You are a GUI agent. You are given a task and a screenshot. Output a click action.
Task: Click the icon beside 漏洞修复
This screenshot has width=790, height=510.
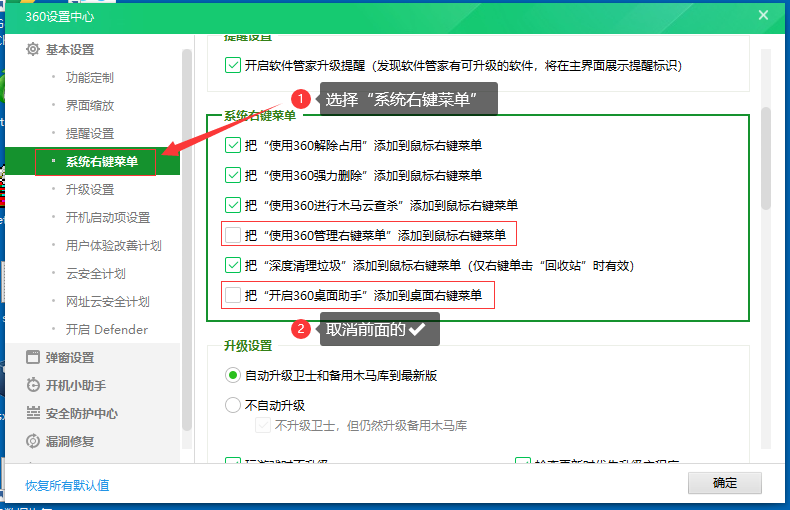[33, 441]
